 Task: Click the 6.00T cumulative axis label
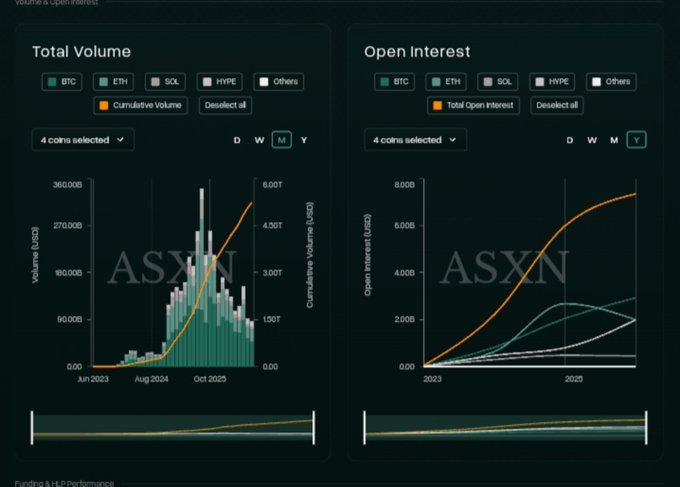pyautogui.click(x=272, y=185)
